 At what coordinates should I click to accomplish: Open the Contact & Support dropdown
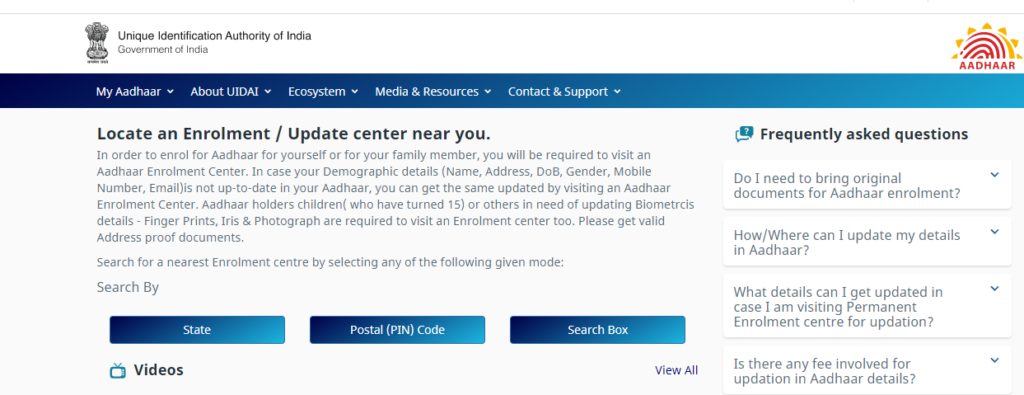pyautogui.click(x=564, y=91)
